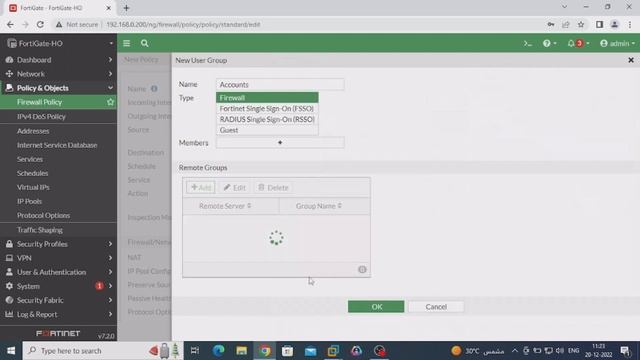The image size is (640, 360).
Task: Click the Network arrows icon
Action: (x=9, y=74)
